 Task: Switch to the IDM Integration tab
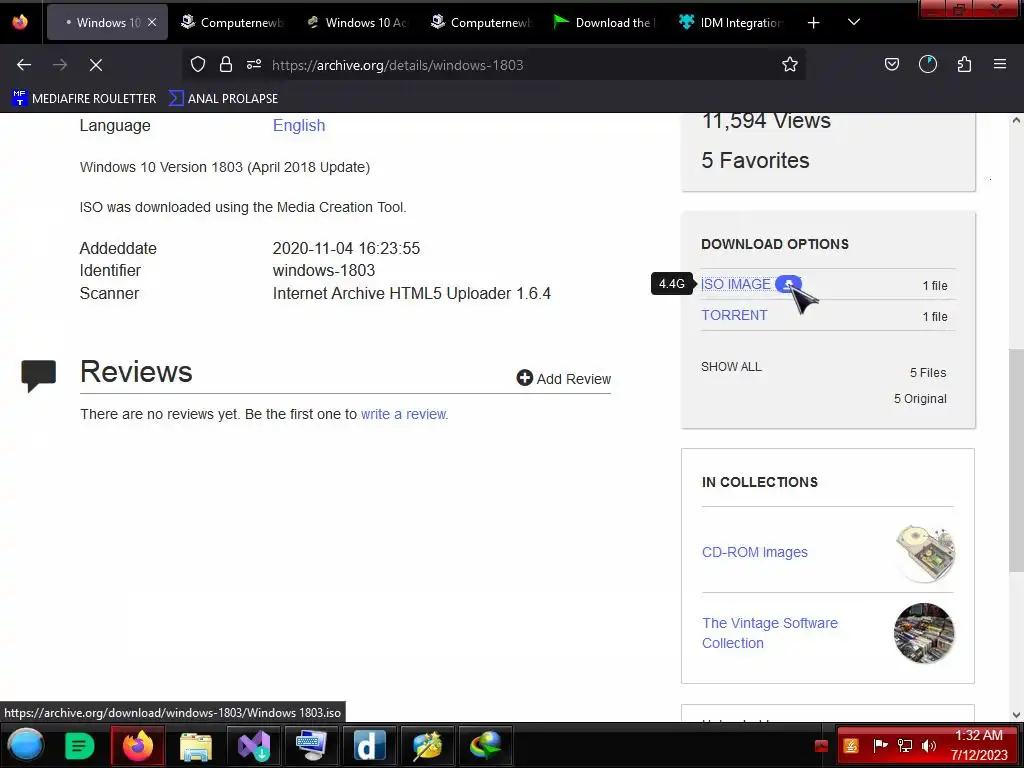(731, 22)
